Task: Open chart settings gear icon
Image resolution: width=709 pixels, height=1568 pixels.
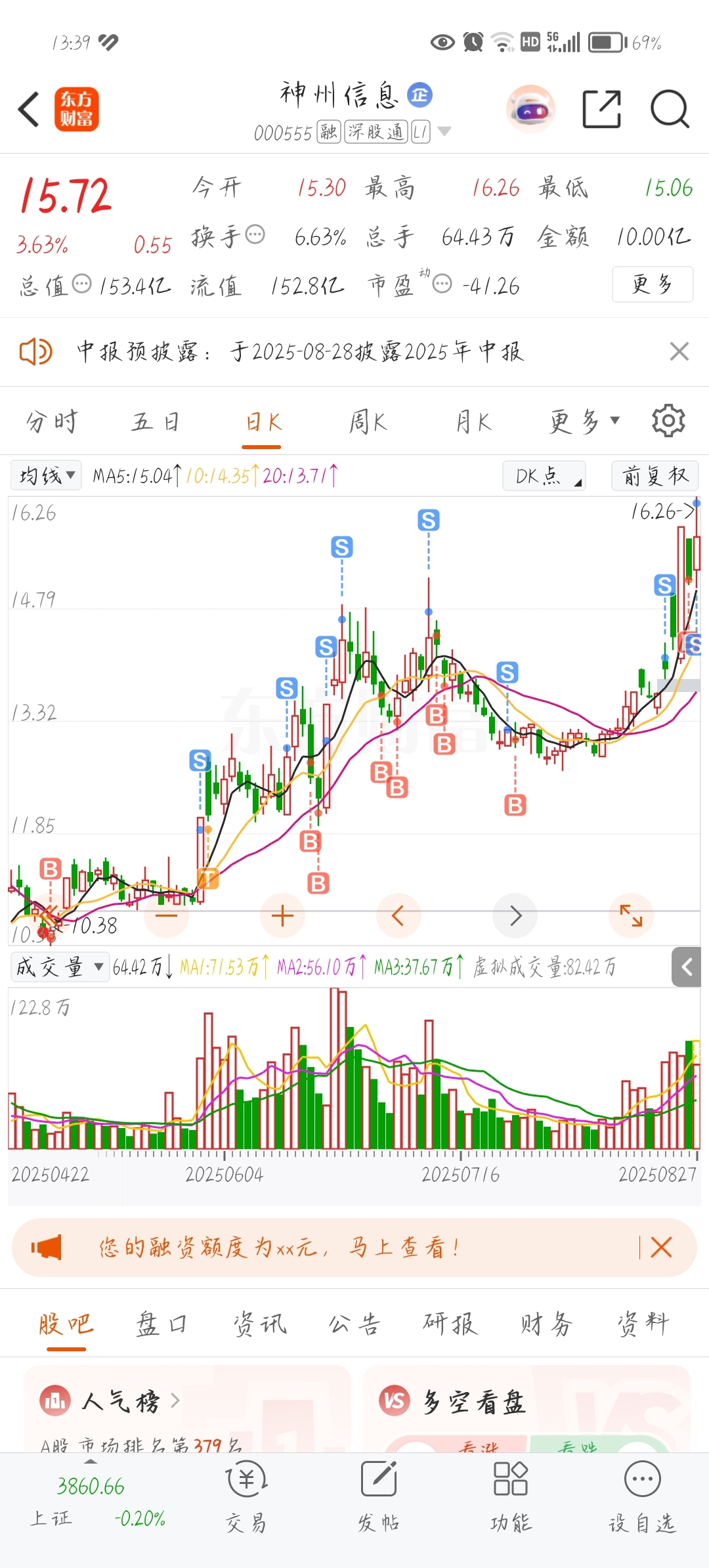Action: click(668, 420)
